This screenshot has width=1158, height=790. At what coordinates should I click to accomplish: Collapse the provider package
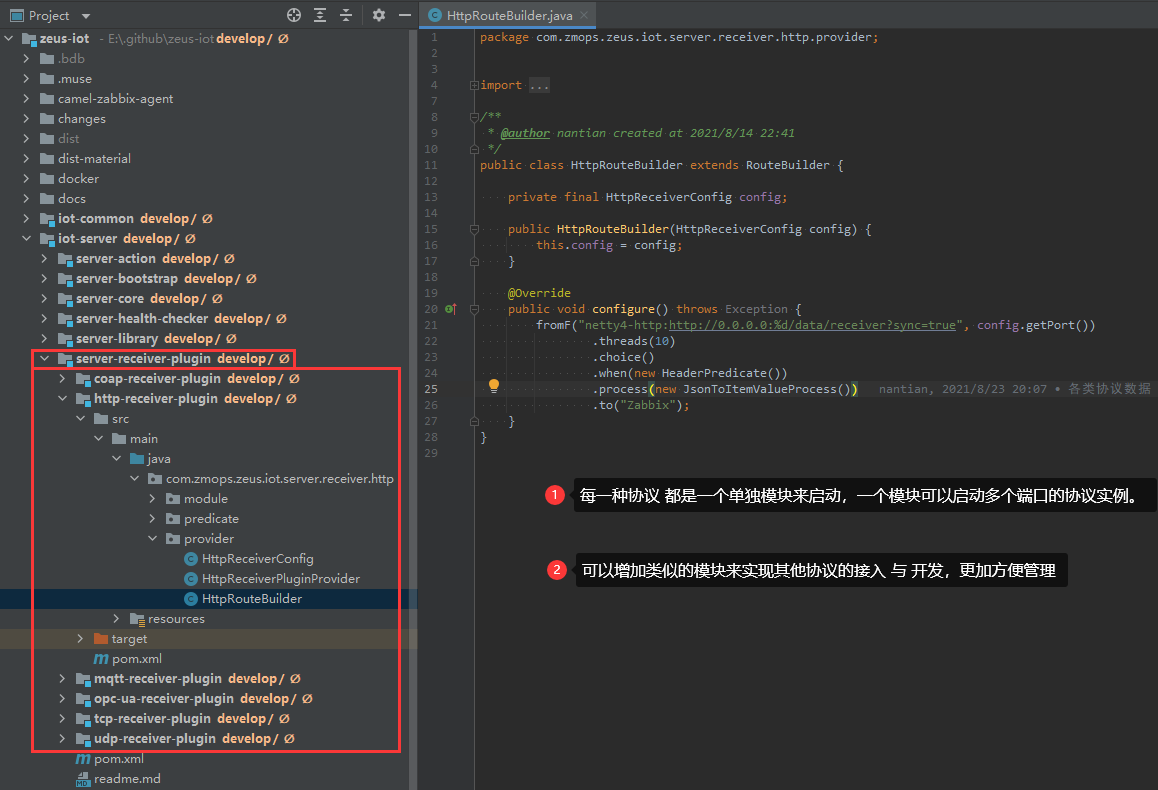[152, 538]
